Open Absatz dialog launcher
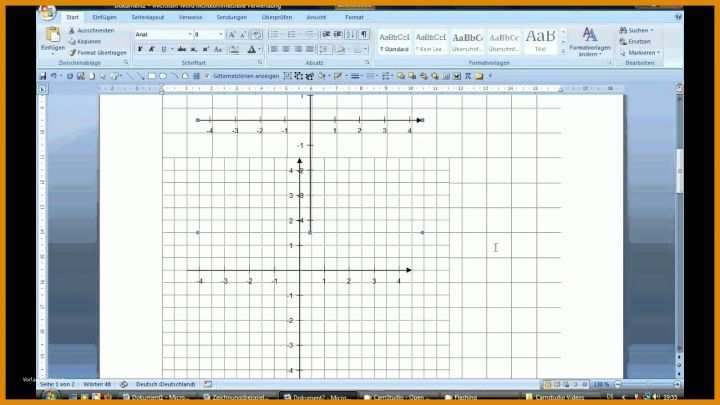 367,62
